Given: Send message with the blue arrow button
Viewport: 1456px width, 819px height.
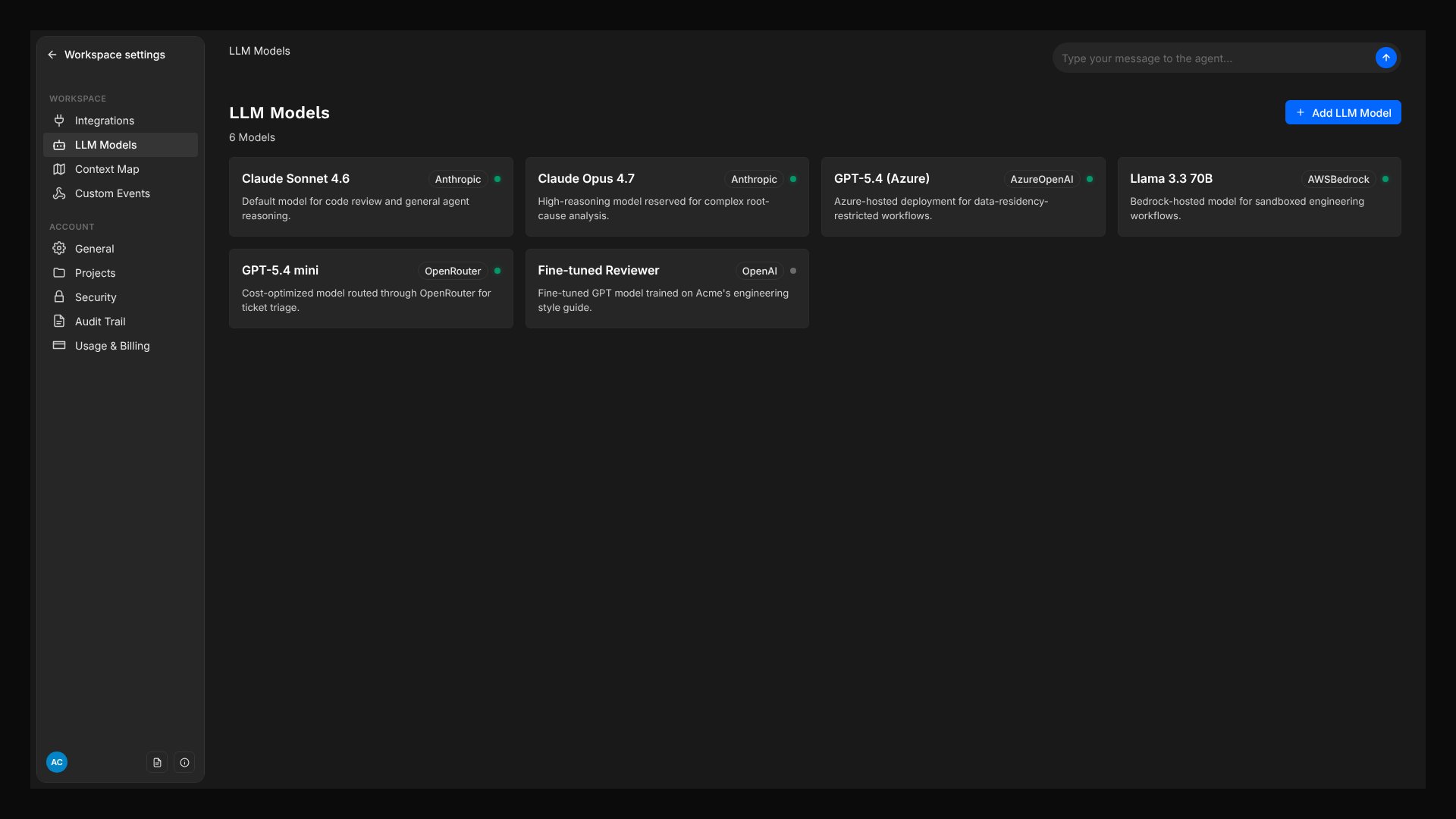Looking at the screenshot, I should 1385,58.
